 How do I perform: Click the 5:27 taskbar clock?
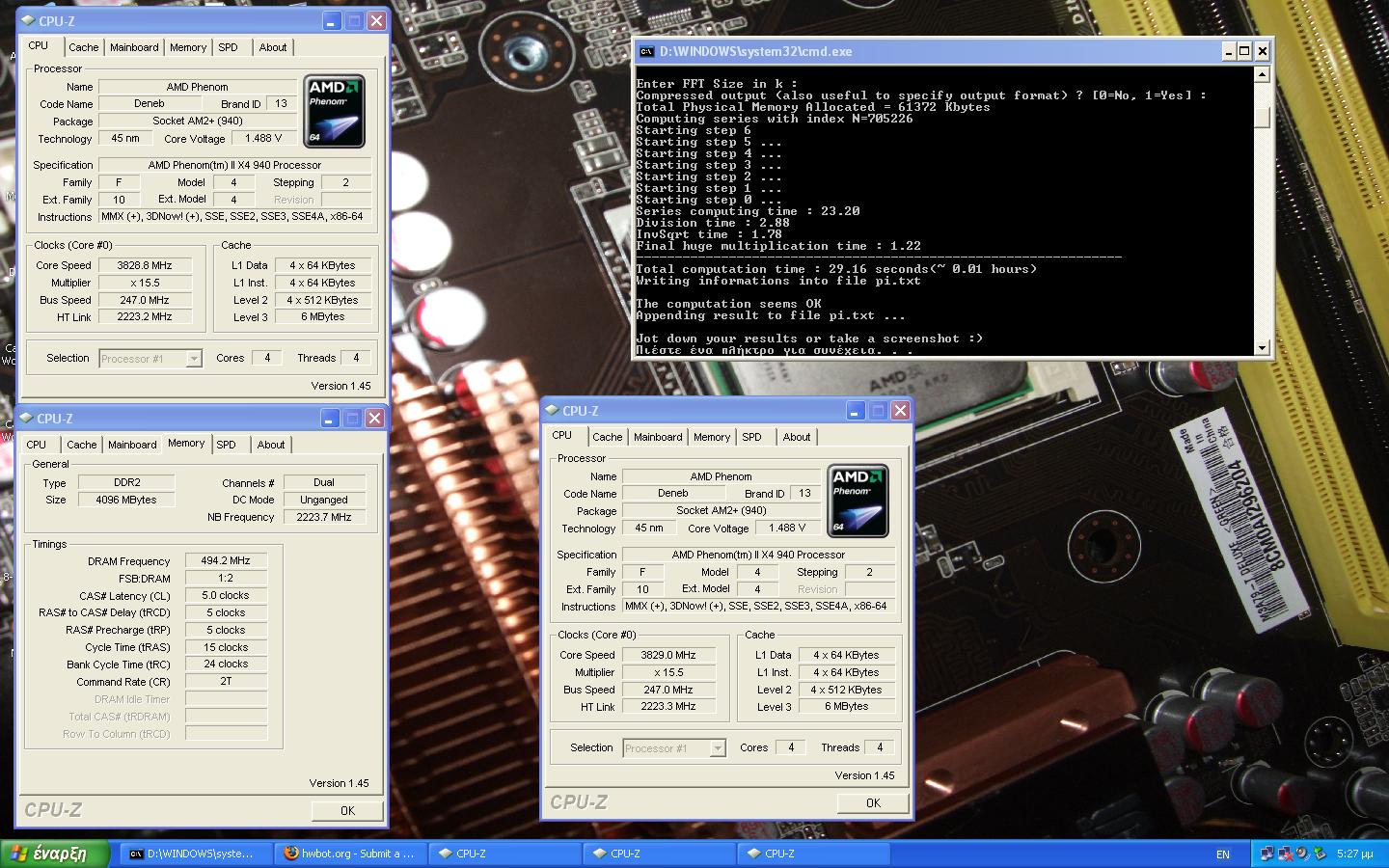tap(1354, 854)
